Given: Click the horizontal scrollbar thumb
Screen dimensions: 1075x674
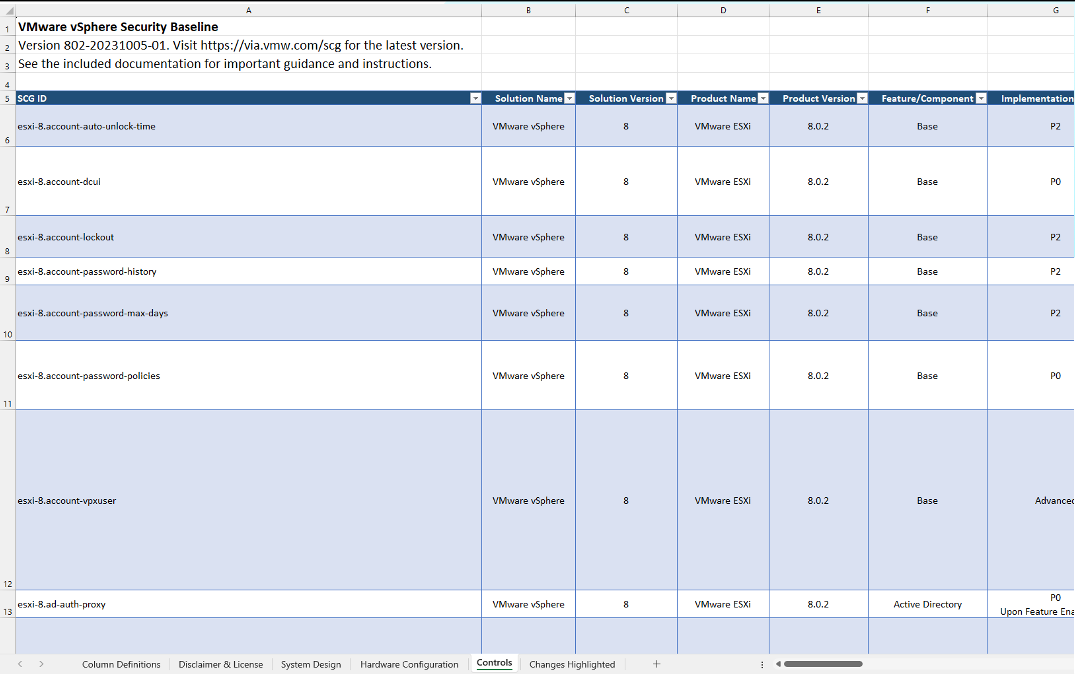Looking at the screenshot, I should (823, 664).
